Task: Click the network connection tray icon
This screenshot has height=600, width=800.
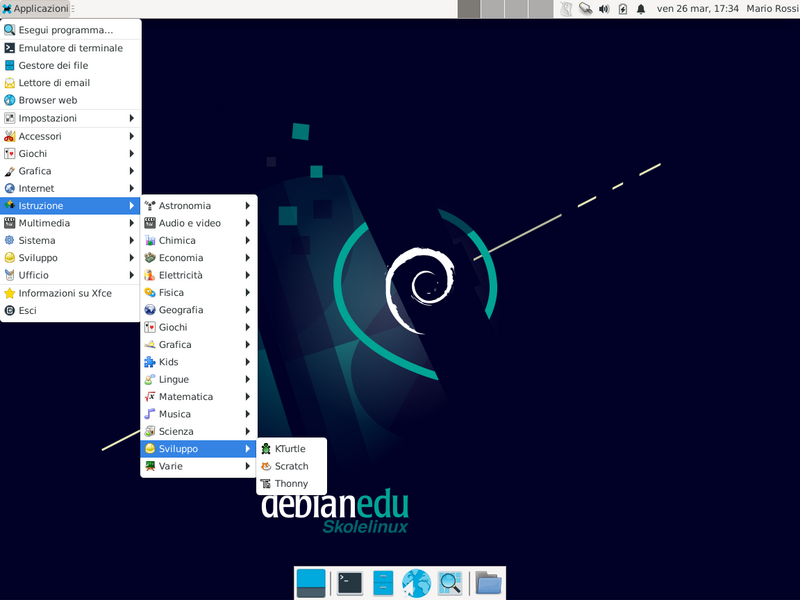Action: [585, 9]
